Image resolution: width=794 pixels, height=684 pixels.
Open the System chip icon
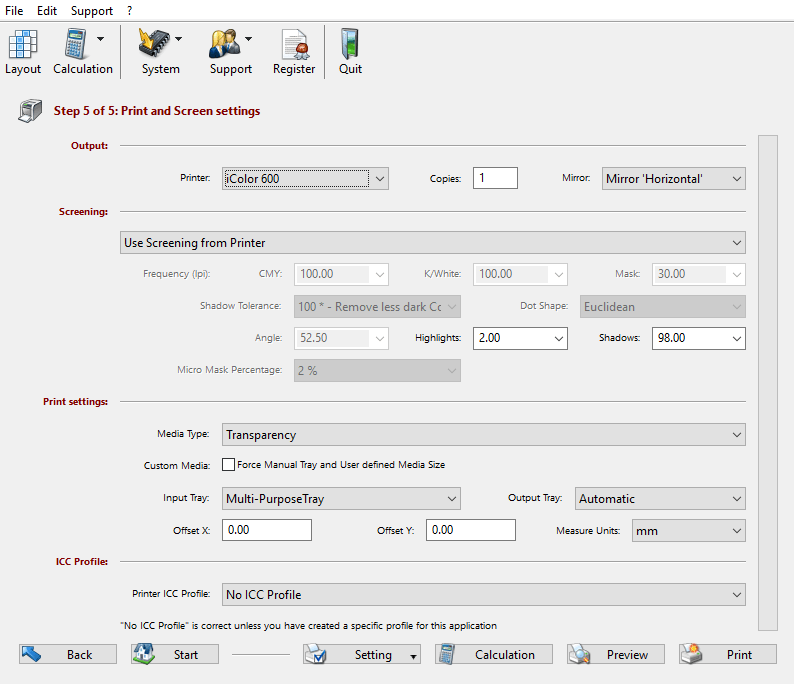pyautogui.click(x=154, y=44)
